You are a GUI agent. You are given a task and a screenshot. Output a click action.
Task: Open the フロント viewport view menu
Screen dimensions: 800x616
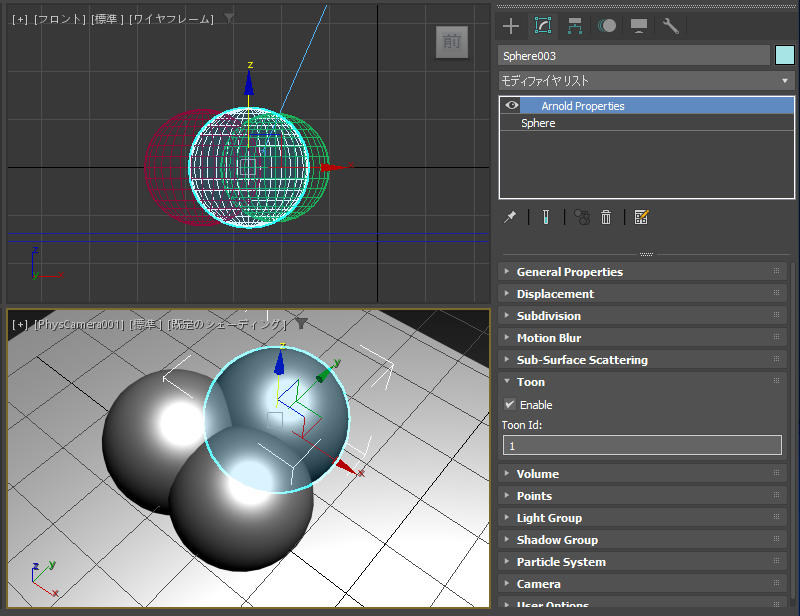click(60, 19)
